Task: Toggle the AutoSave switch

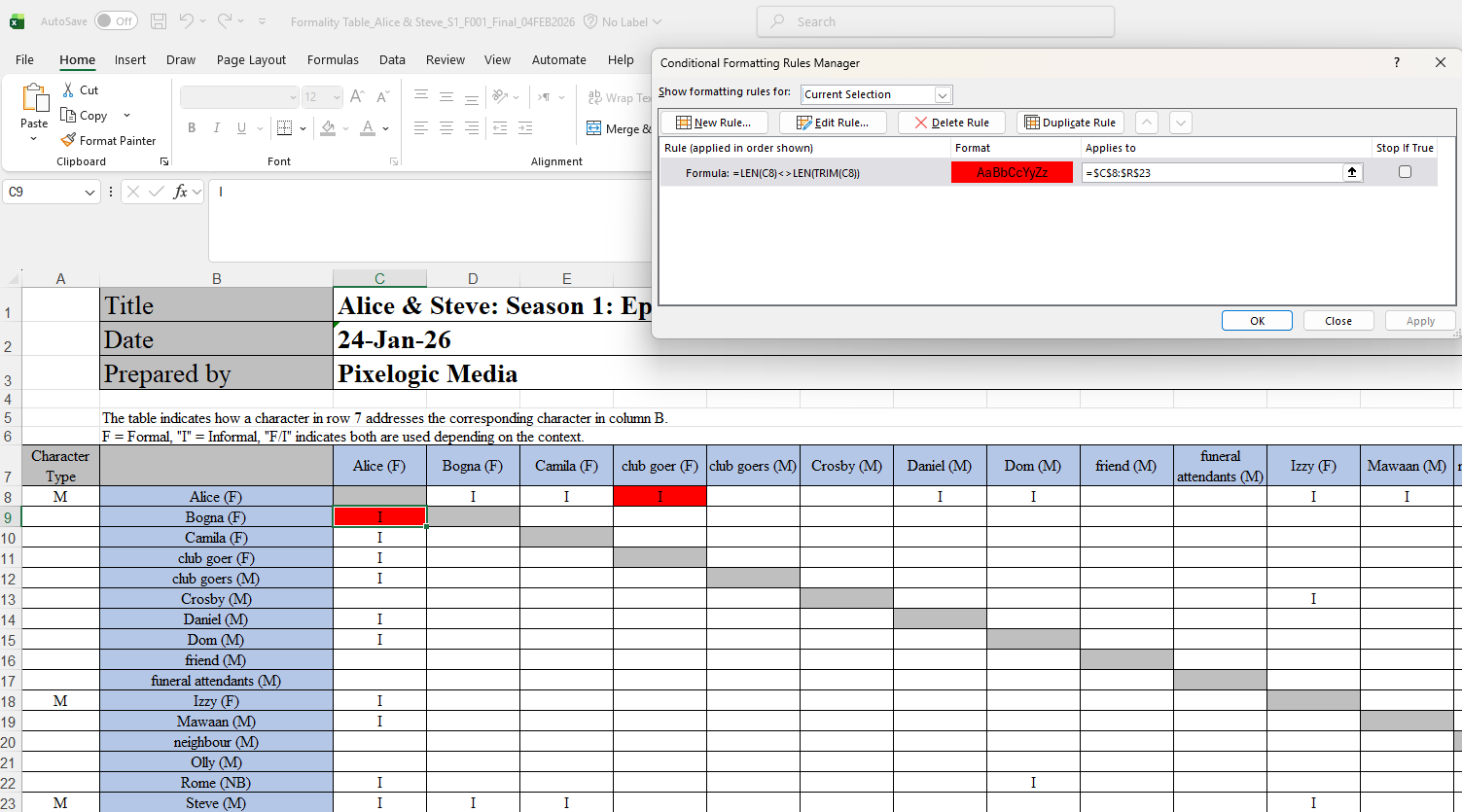Action: tap(116, 21)
